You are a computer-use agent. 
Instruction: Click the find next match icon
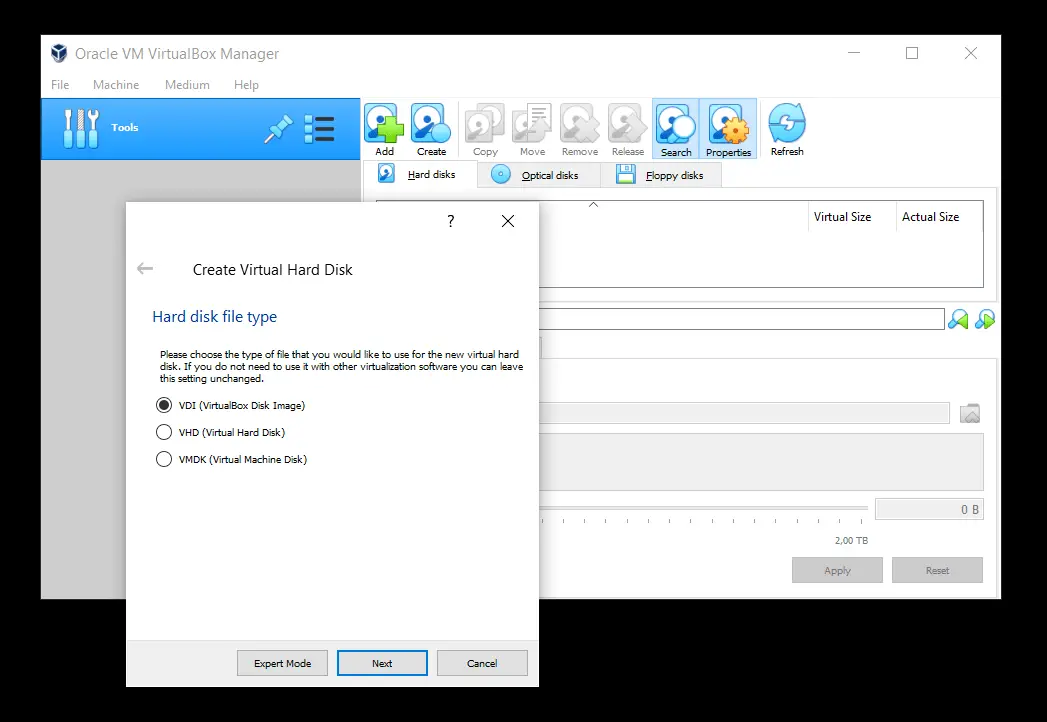pyautogui.click(x=985, y=320)
